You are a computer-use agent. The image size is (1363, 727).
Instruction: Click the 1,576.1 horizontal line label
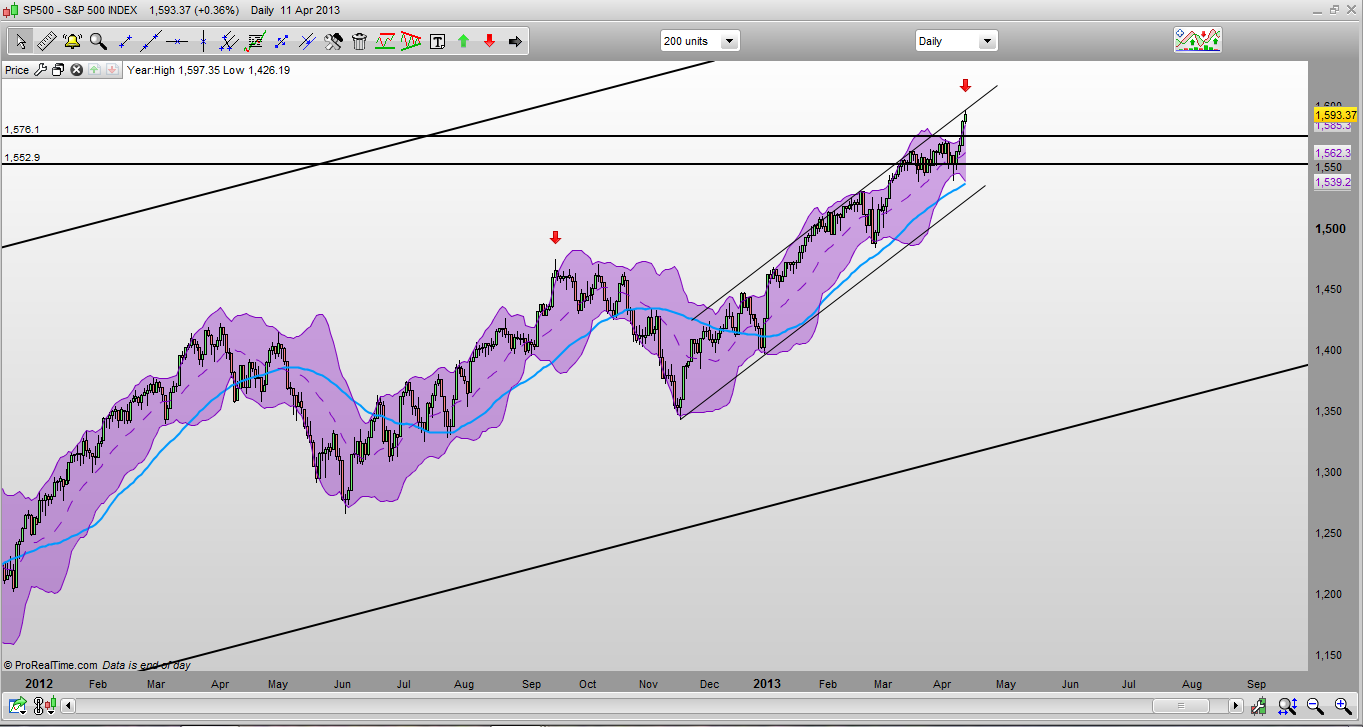click(x=22, y=130)
